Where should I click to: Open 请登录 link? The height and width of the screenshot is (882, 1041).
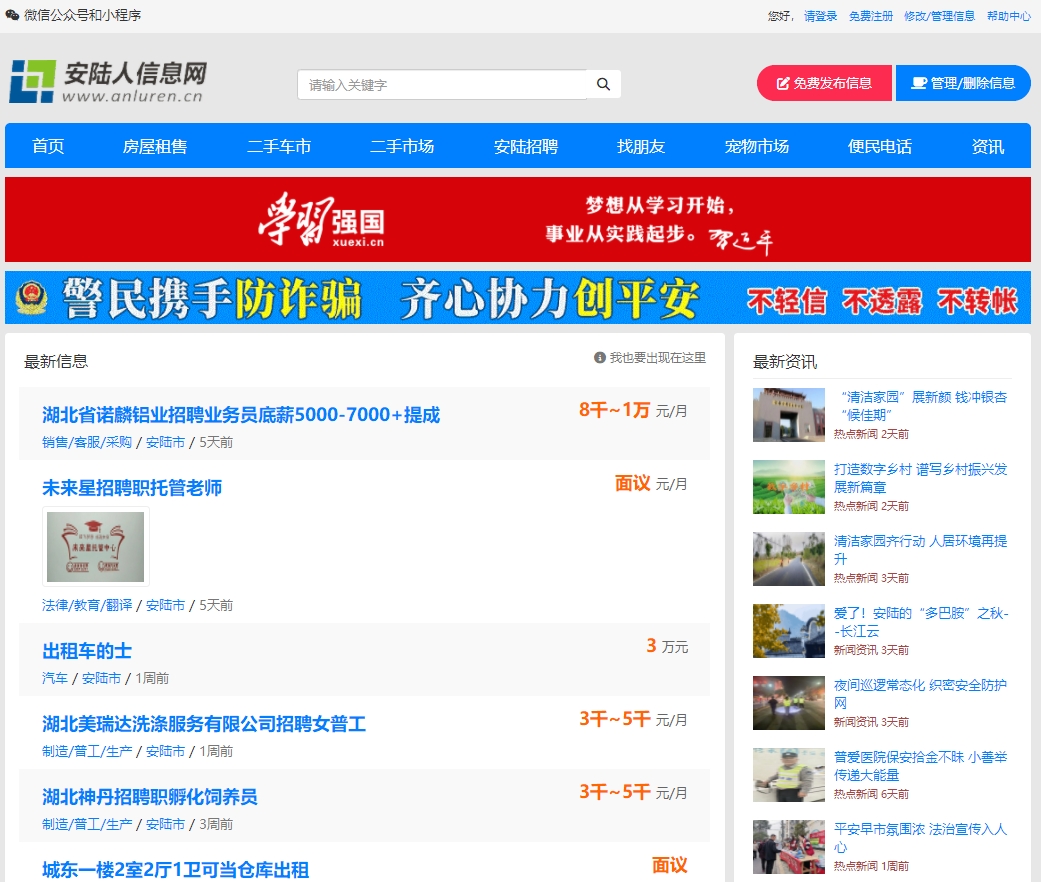point(820,16)
